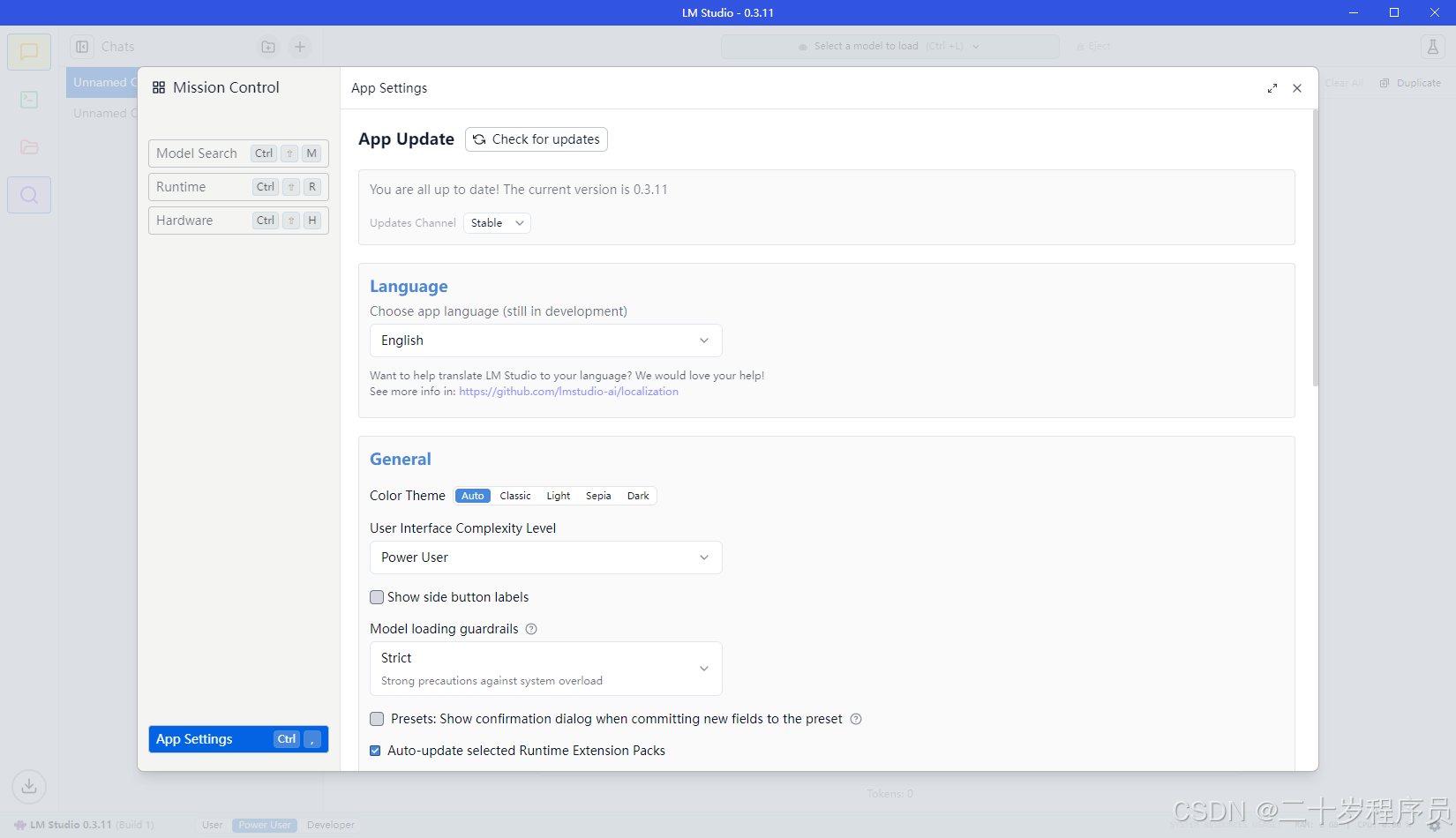This screenshot has height=838, width=1456.
Task: Open the User Interface Complexity Level dropdown
Action: point(545,557)
